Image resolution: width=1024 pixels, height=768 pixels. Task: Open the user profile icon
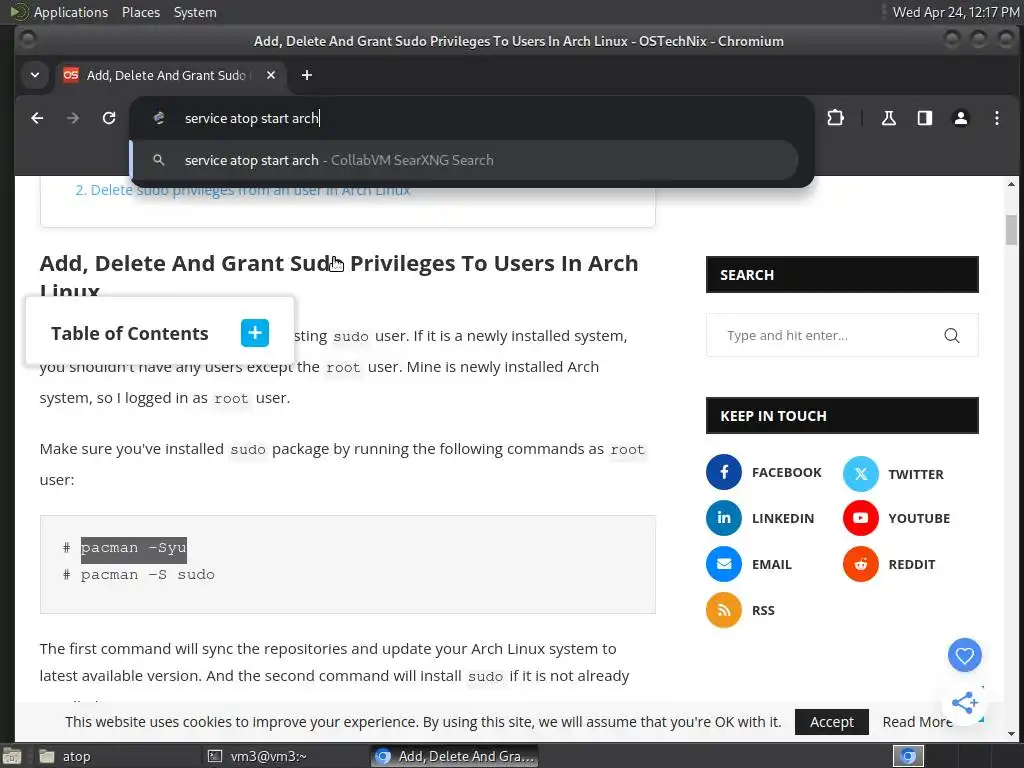click(961, 118)
